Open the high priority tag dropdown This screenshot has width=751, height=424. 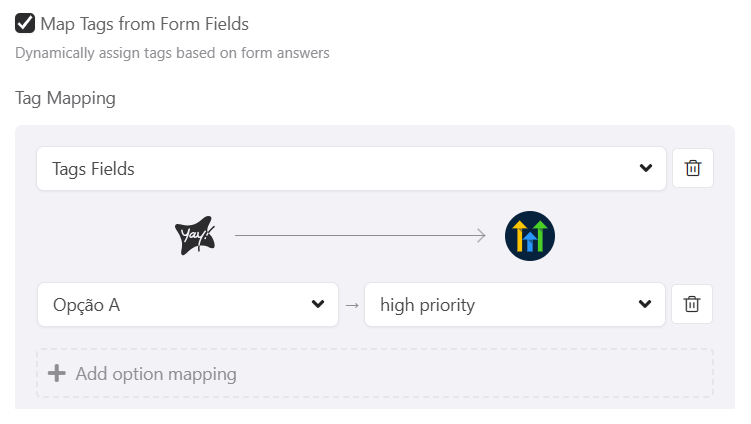click(x=514, y=305)
